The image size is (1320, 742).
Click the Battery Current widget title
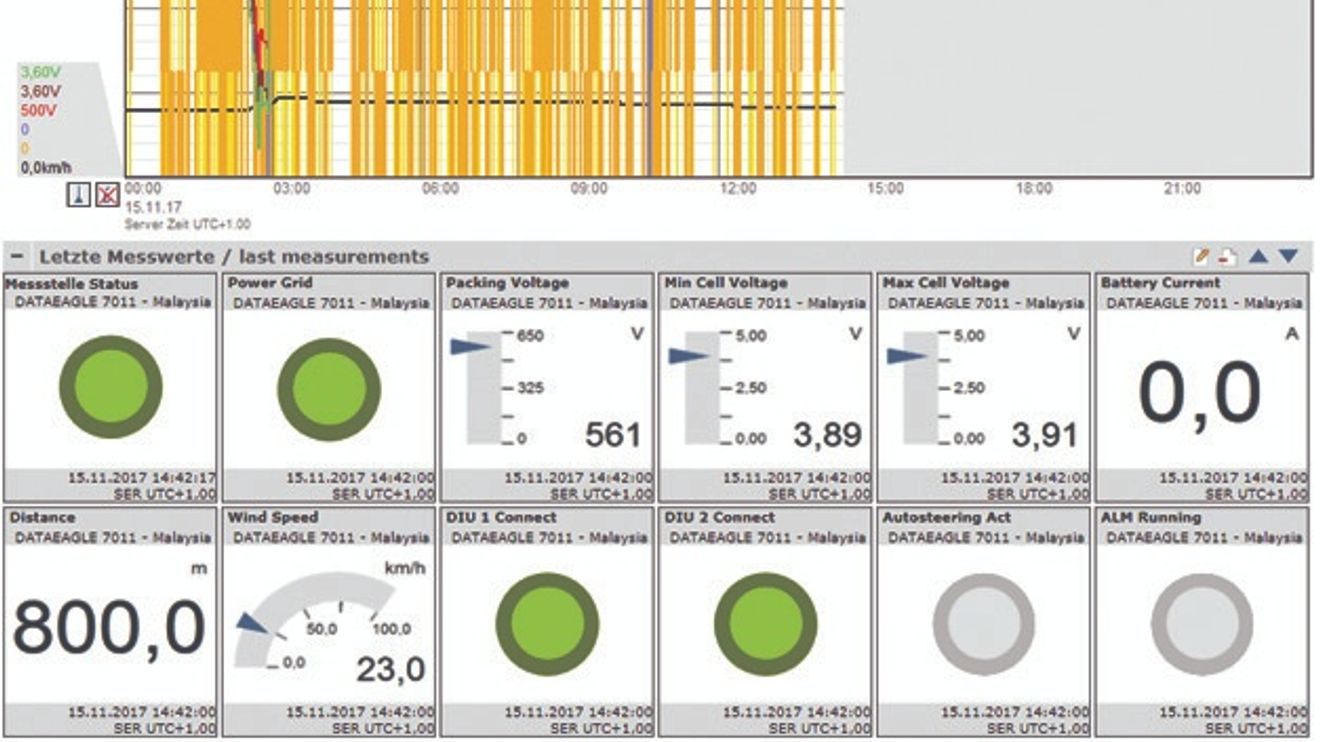coord(1160,283)
